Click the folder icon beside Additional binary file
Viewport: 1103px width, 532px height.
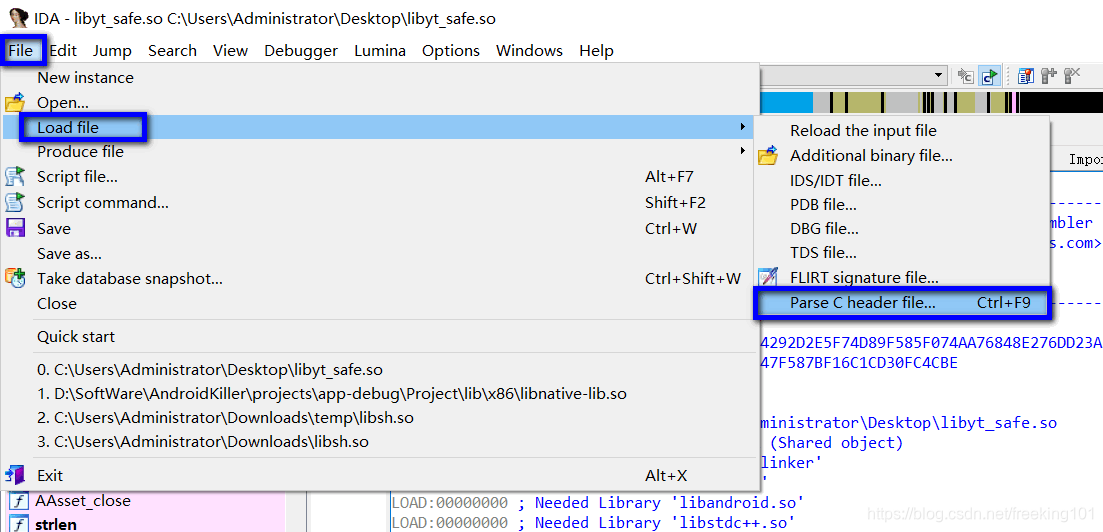(x=767, y=156)
